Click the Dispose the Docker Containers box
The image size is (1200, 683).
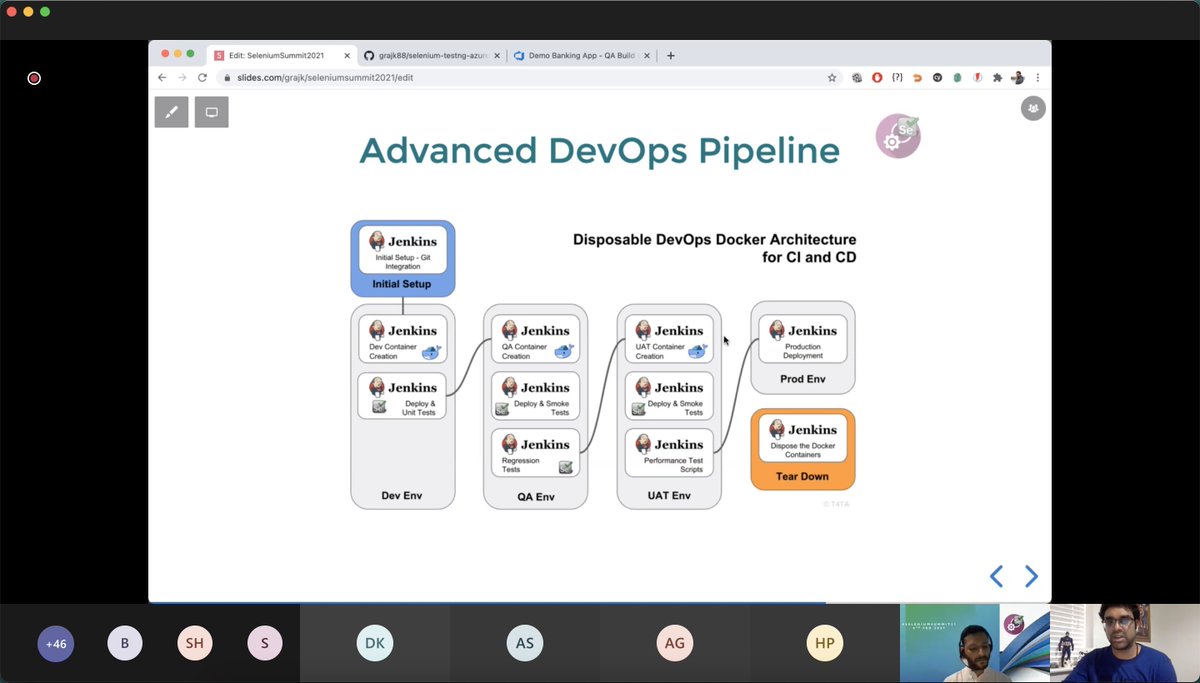coord(803,439)
